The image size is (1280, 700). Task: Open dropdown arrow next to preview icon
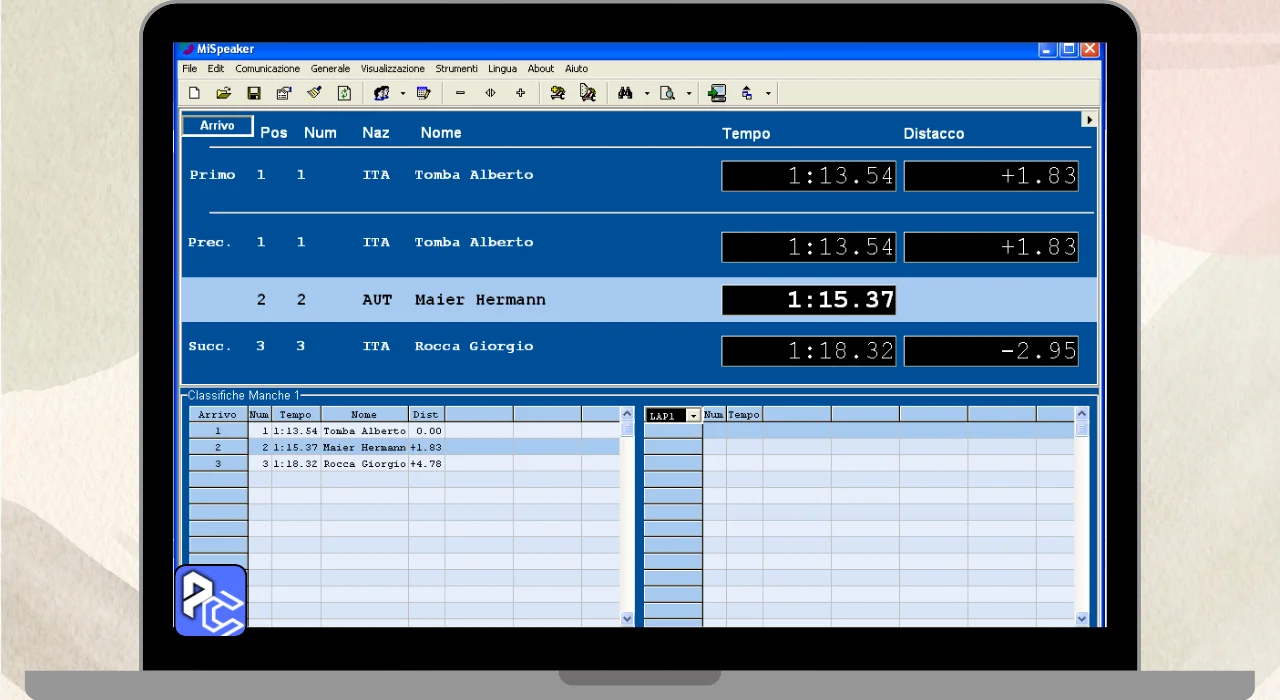pyautogui.click(x=689, y=94)
